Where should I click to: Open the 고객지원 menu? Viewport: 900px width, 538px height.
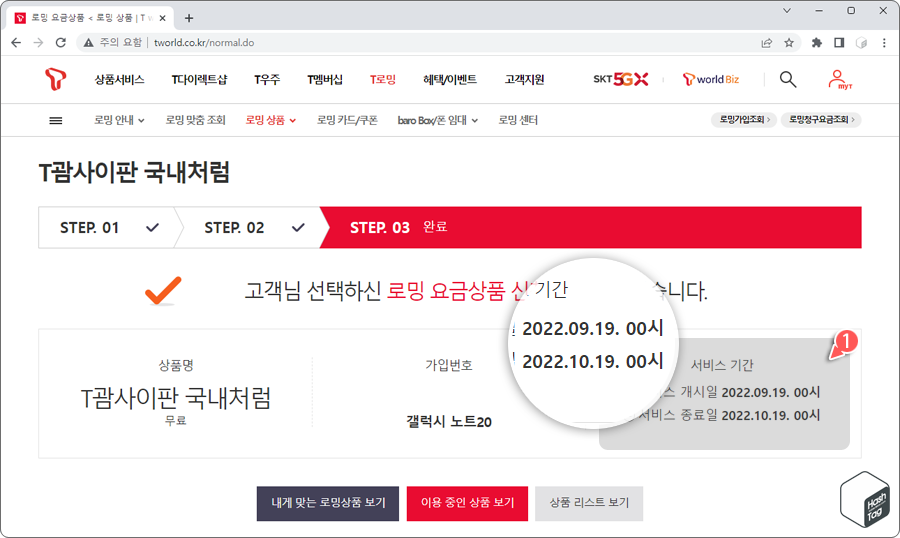(525, 79)
